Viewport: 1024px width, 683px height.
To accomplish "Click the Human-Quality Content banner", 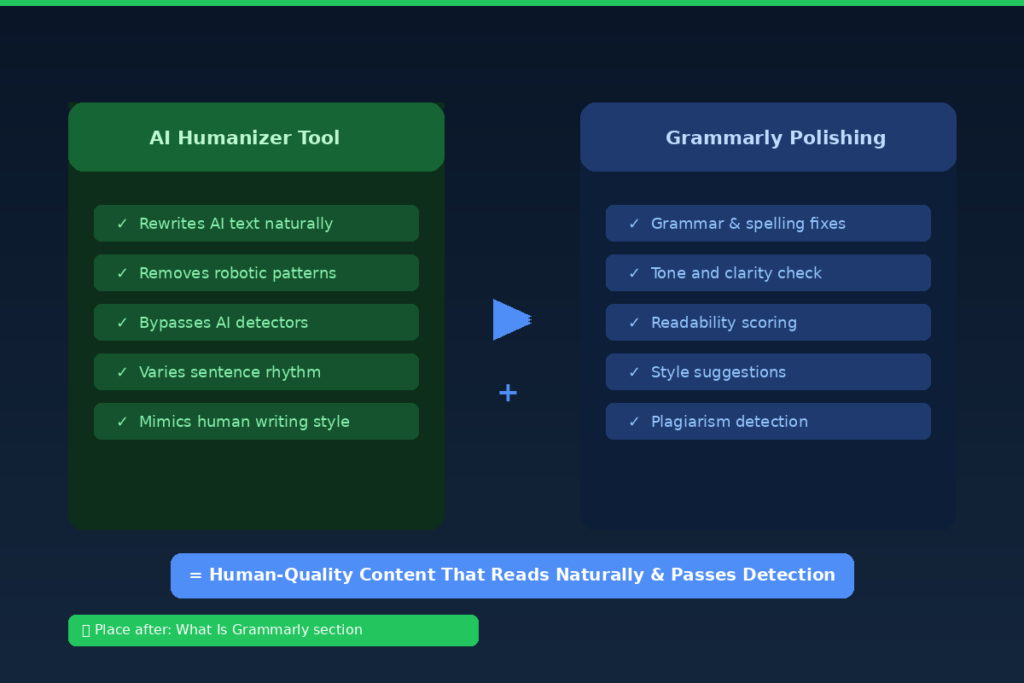I will pyautogui.click(x=512, y=575).
